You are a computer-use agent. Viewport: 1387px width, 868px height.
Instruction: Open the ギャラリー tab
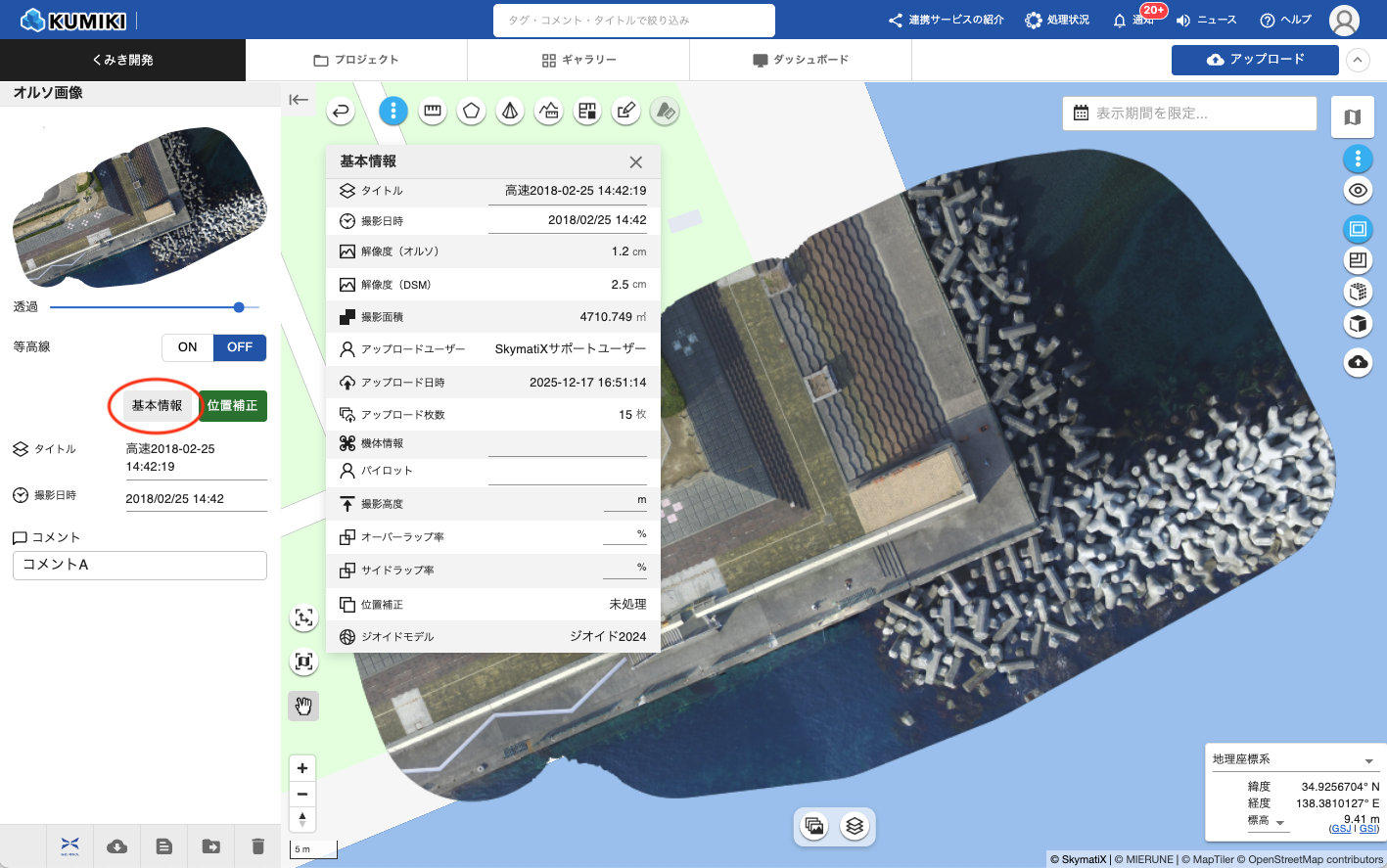(x=578, y=60)
